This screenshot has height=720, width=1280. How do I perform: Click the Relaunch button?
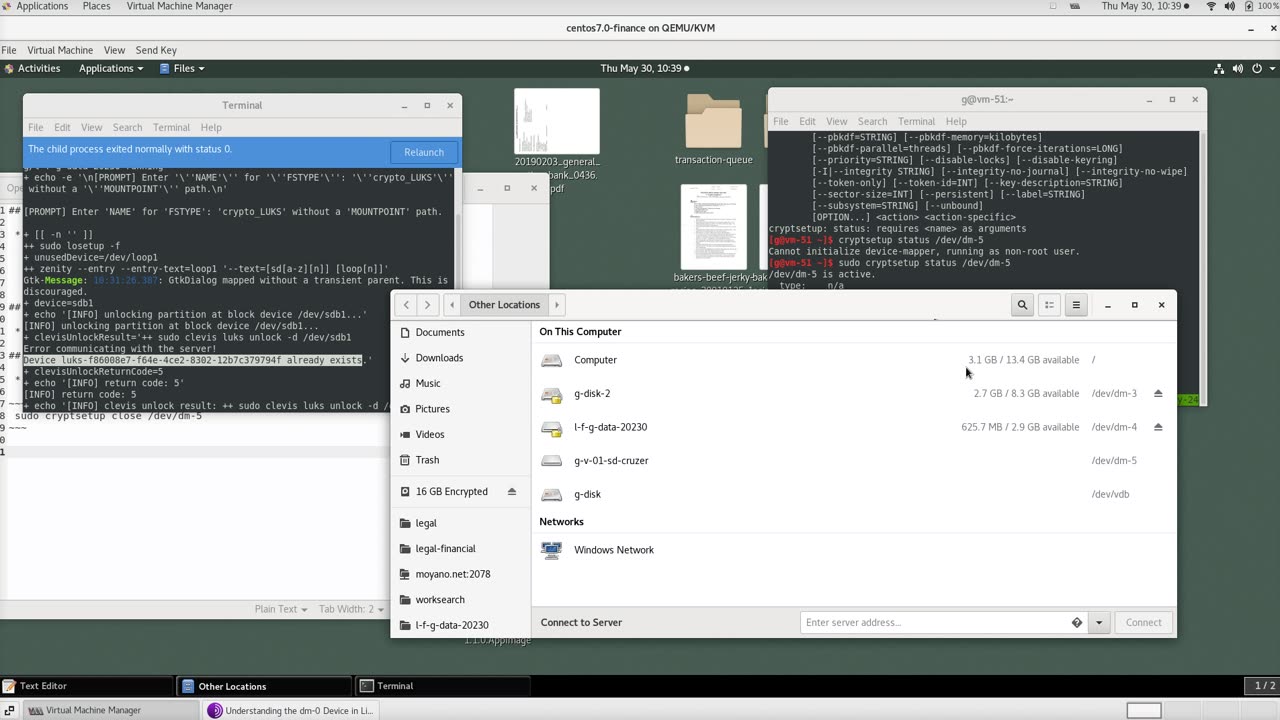click(424, 152)
